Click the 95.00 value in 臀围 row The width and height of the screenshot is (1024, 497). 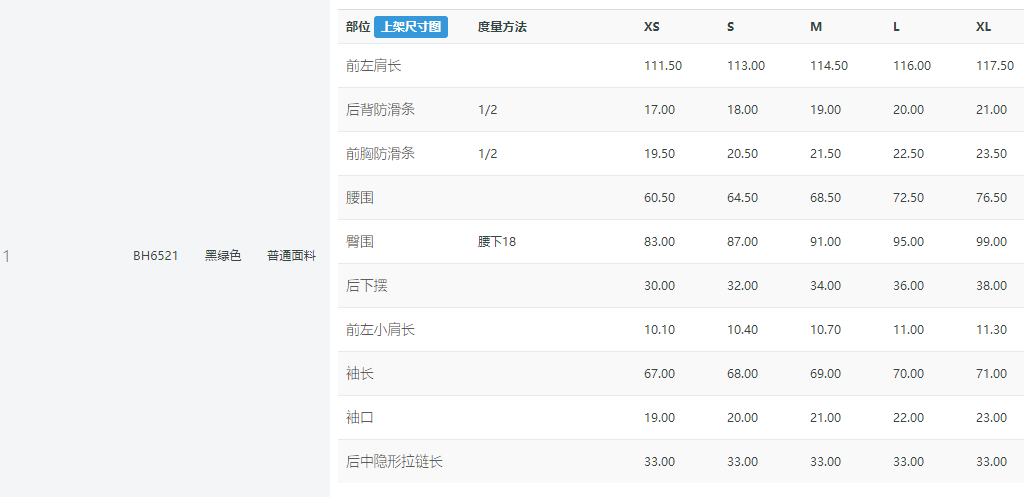908,242
